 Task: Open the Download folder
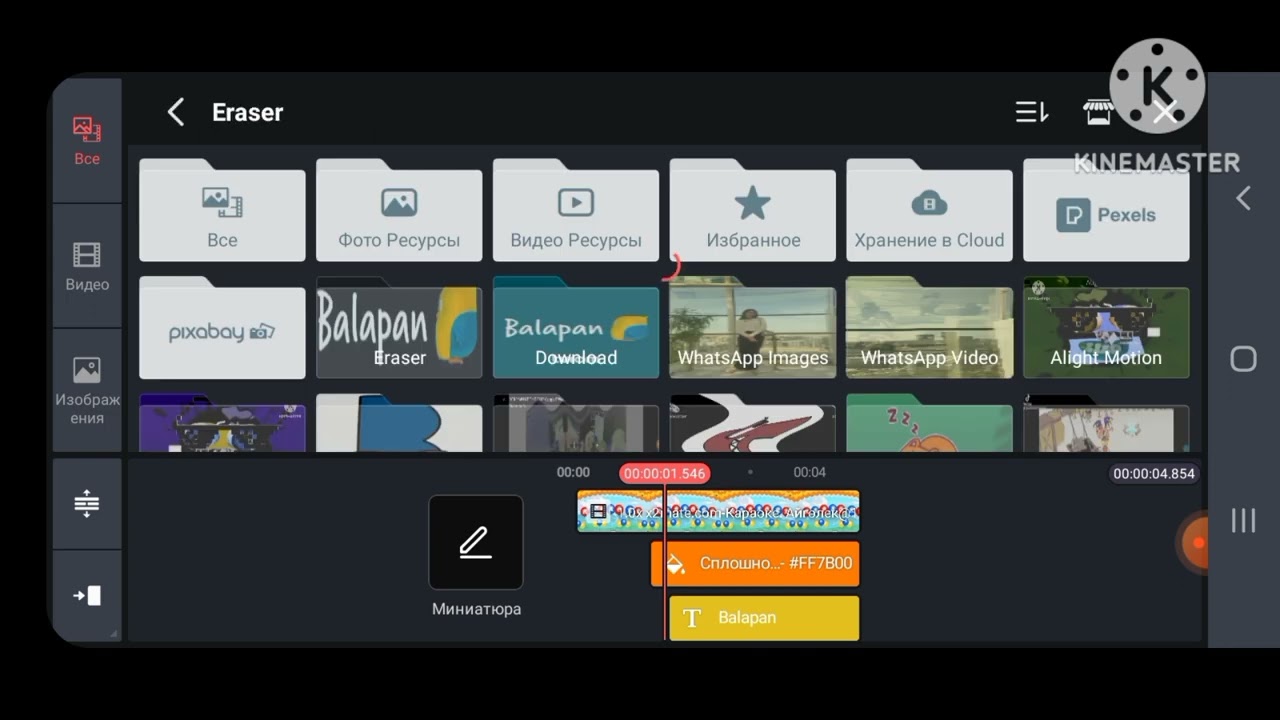pos(576,328)
